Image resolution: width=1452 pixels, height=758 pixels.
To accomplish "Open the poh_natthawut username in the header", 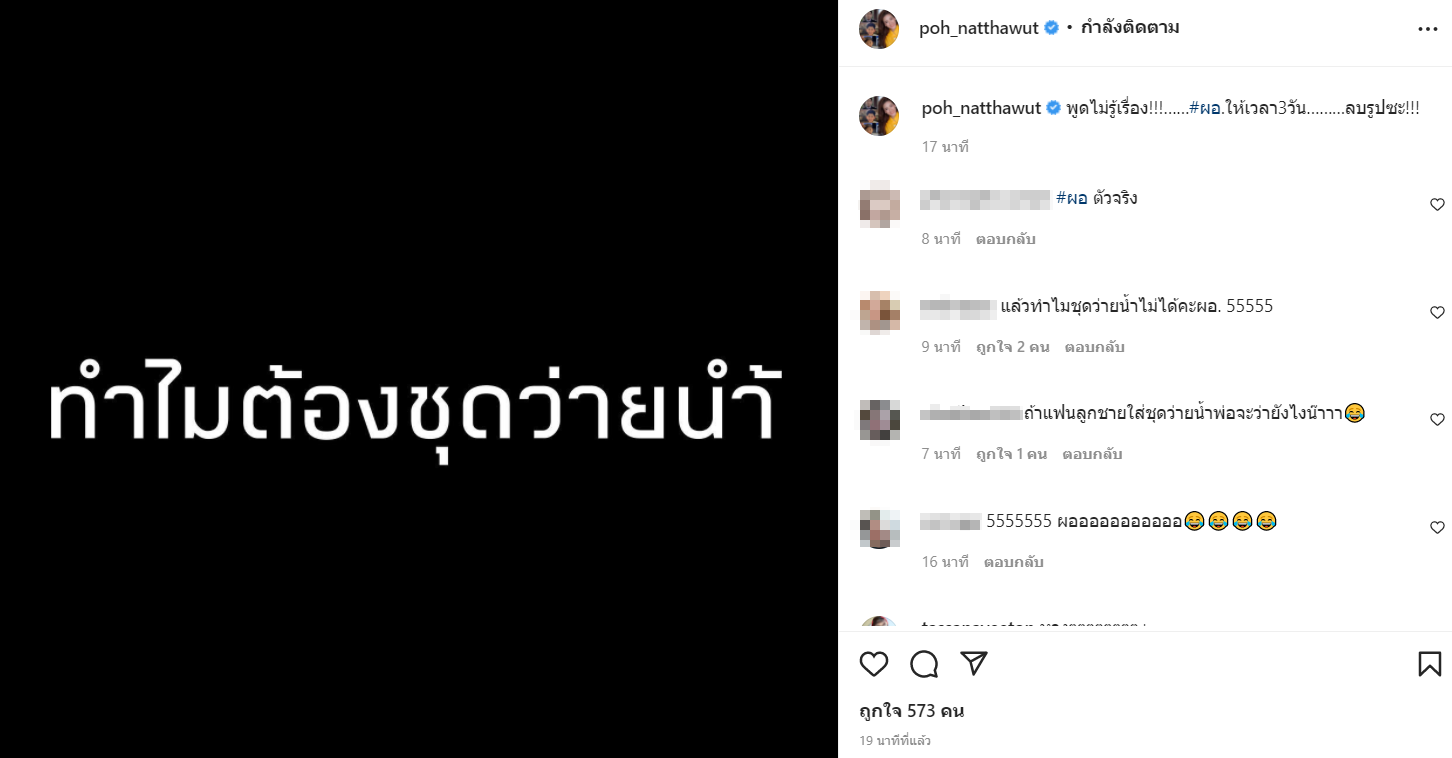I will 980,28.
